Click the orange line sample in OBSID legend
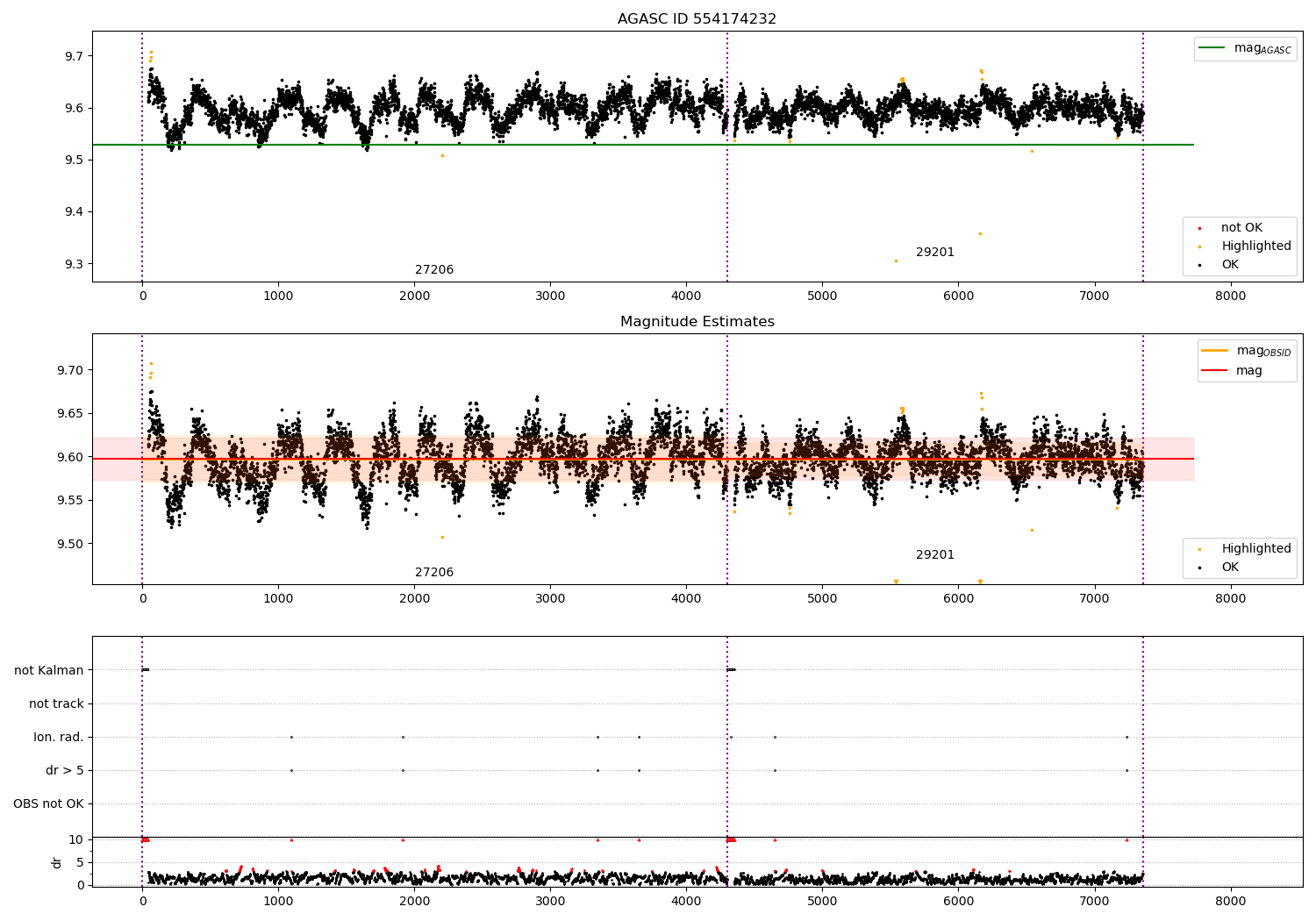This screenshot has width=1316, height=921. tap(1215, 351)
